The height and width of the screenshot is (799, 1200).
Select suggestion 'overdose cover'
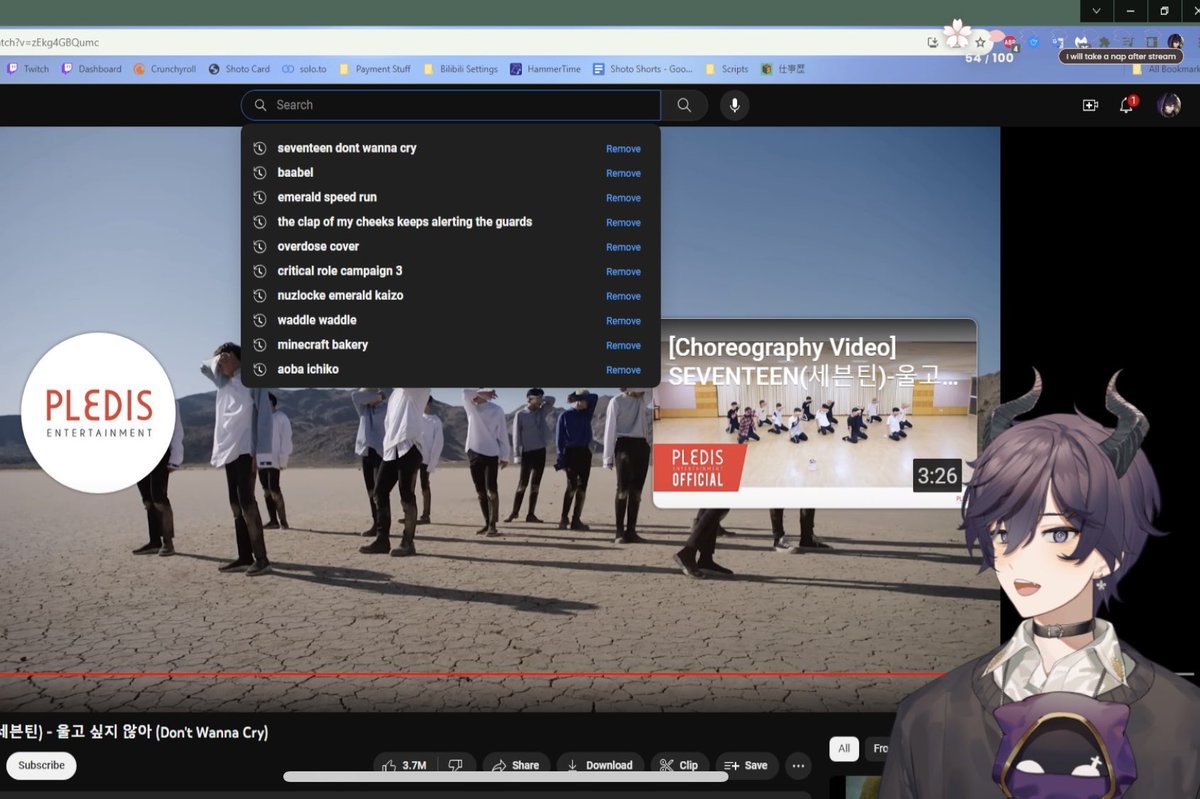coord(318,246)
